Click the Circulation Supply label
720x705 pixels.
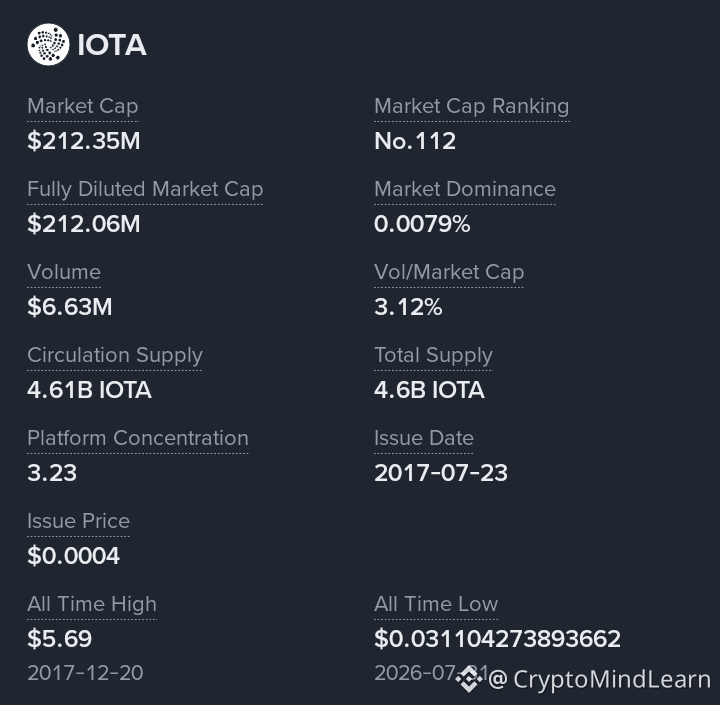pyautogui.click(x=115, y=356)
